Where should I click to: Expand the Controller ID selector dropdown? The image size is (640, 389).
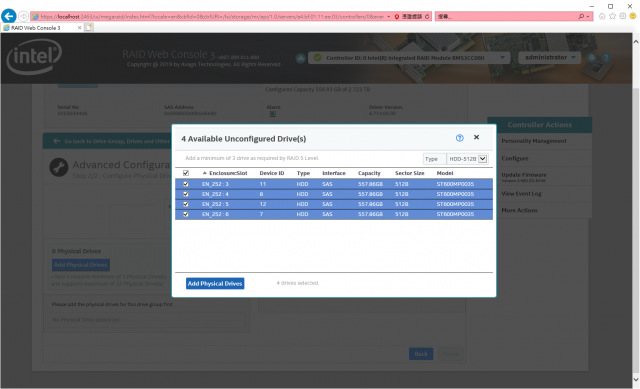click(409, 58)
